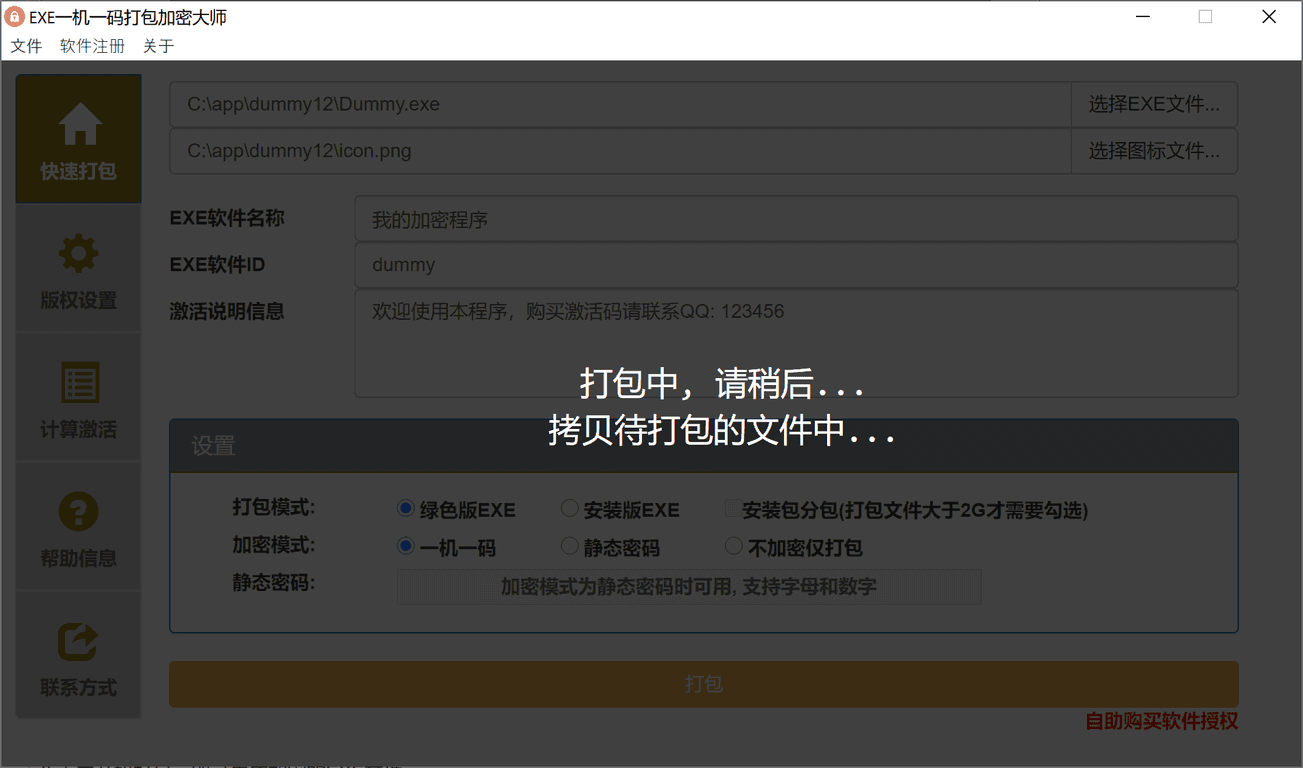The image size is (1303, 768).
Task: Click the 选择图标文件 button
Action: pyautogui.click(x=1154, y=151)
